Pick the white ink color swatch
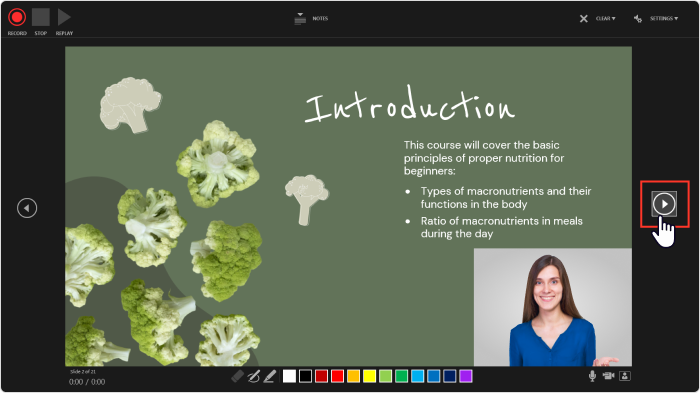Viewport: 700px width, 393px height. (x=289, y=376)
